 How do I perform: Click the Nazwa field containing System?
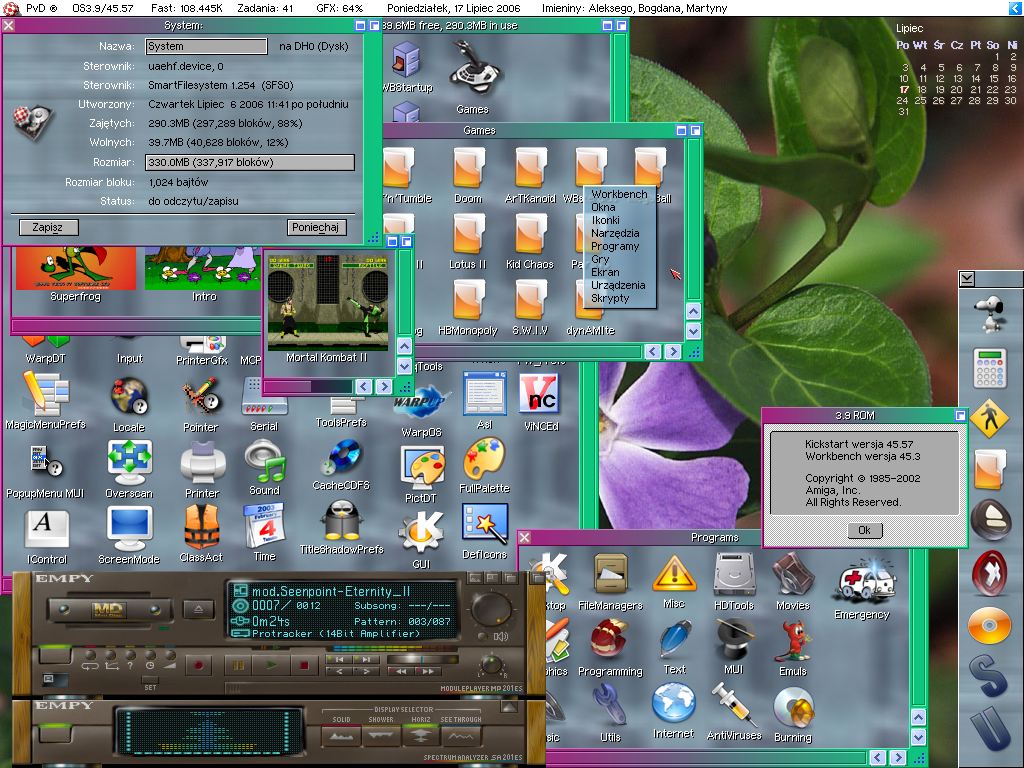point(206,46)
